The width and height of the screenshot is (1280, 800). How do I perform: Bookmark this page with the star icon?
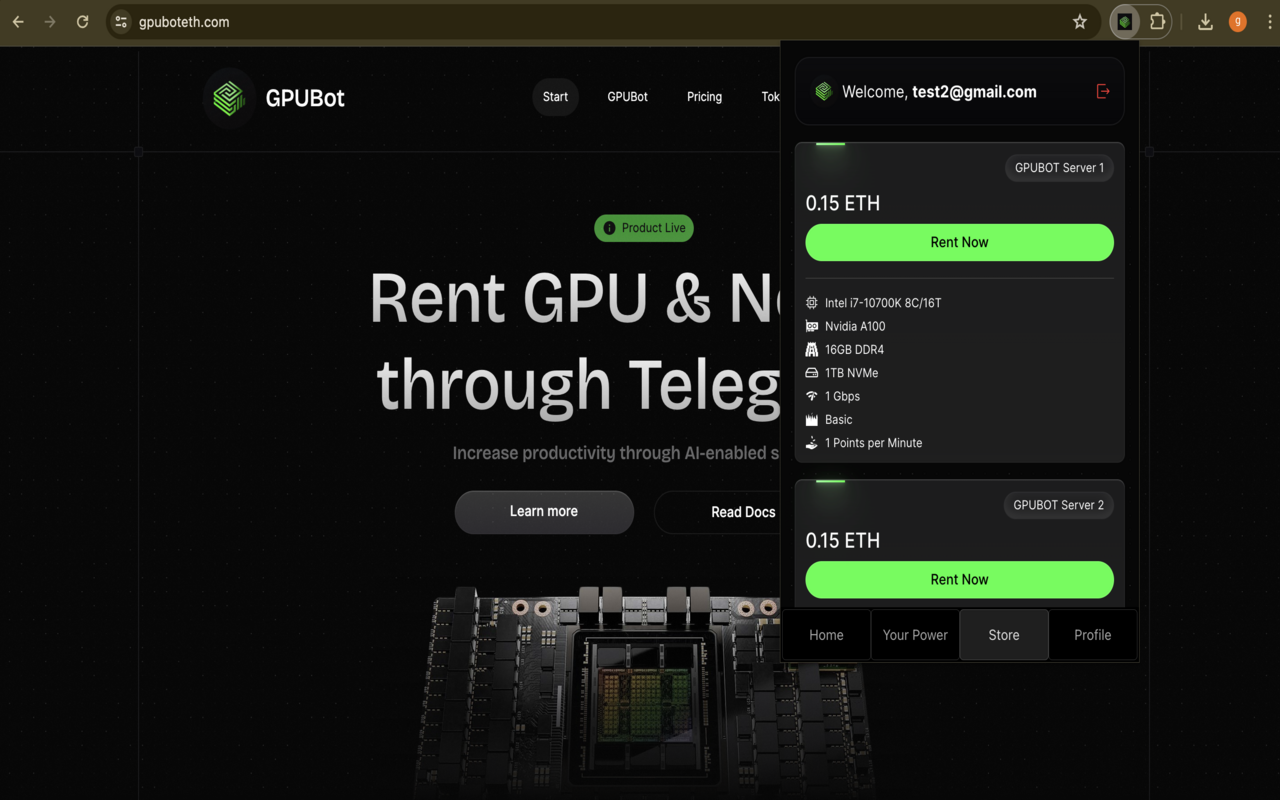[x=1080, y=22]
